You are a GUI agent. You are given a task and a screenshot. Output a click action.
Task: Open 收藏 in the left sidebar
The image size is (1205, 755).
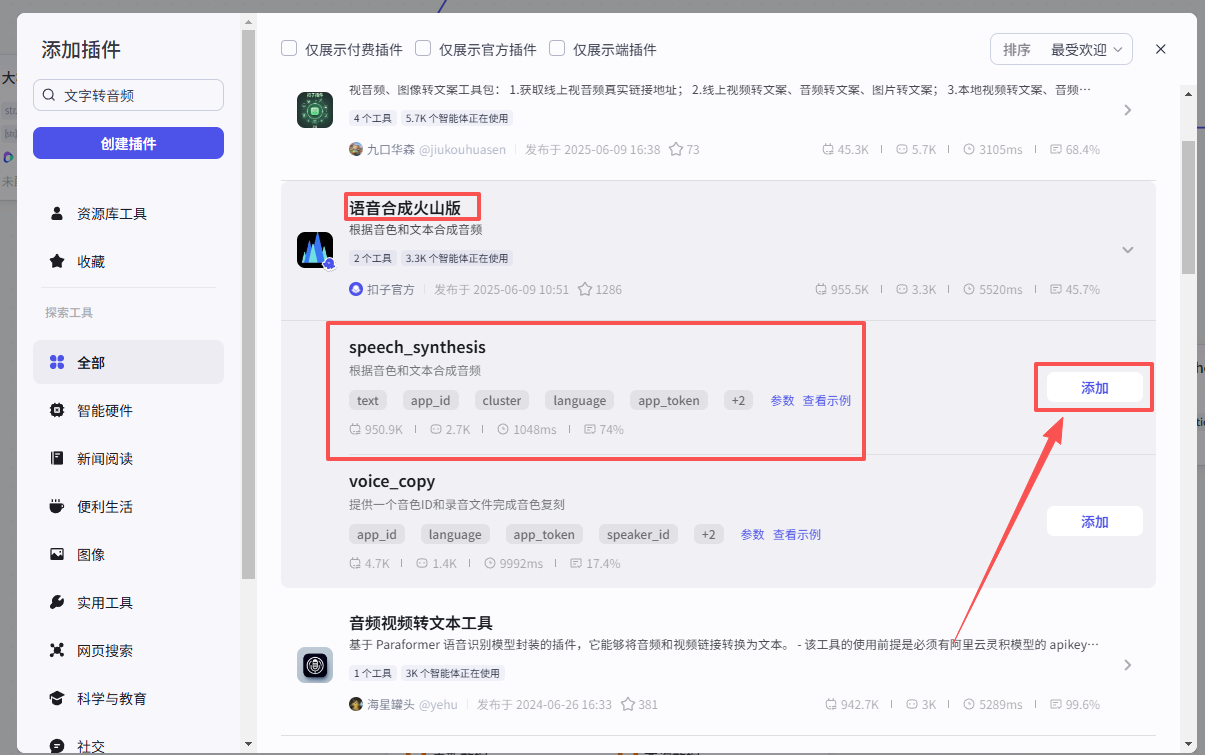click(x=91, y=262)
